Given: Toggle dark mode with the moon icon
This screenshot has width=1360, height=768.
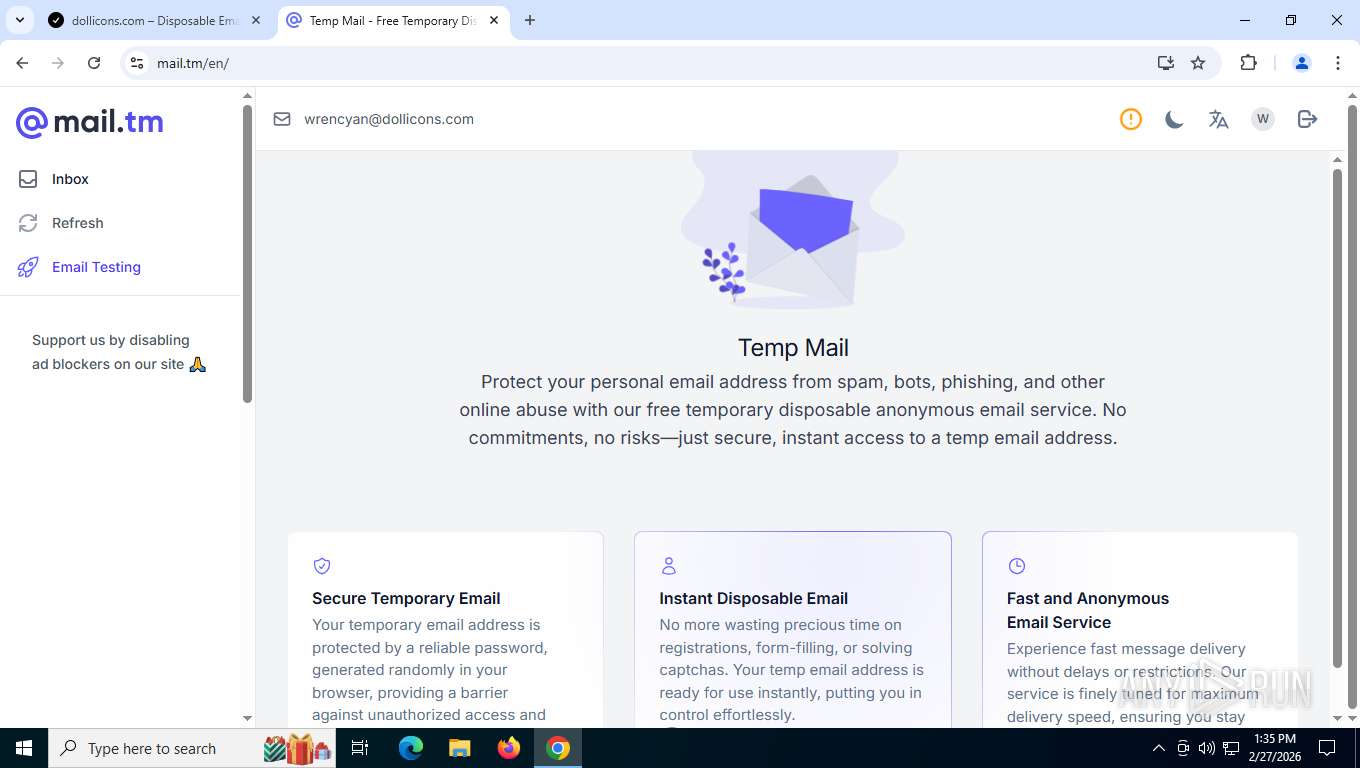Looking at the screenshot, I should [1174, 119].
